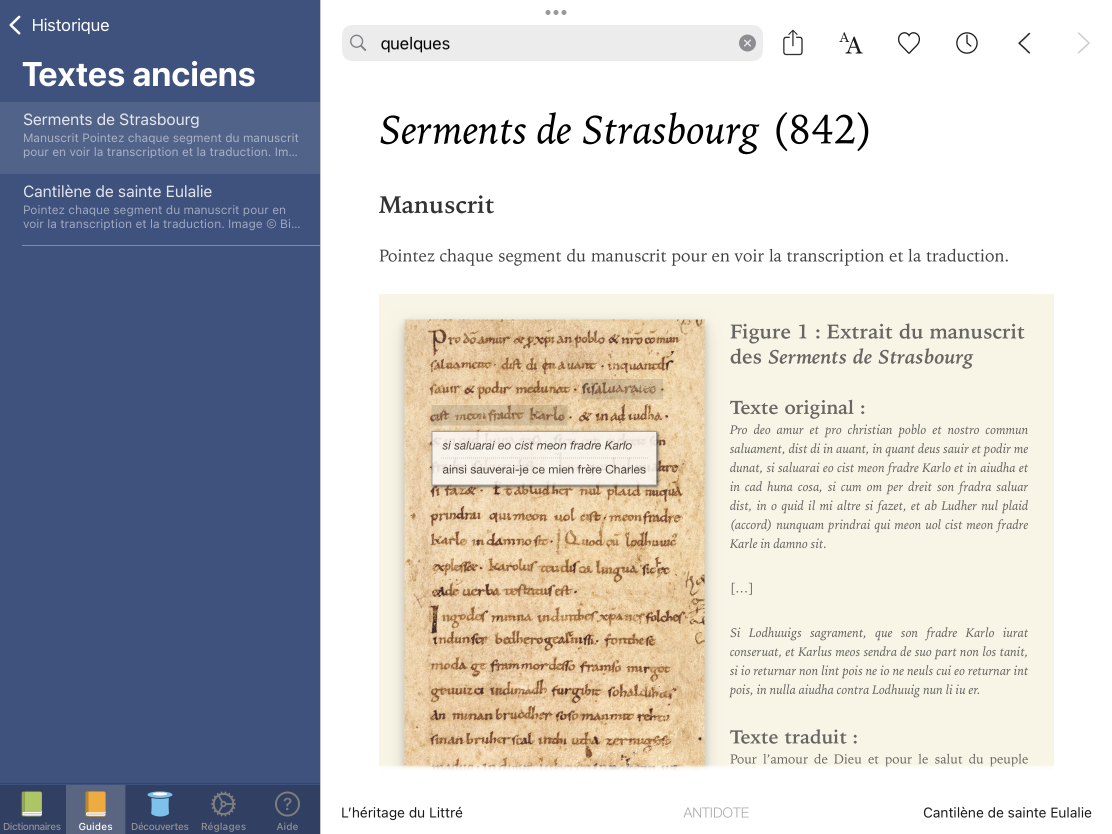Switch to the Guides tab
Viewport: 1112px width, 834px height.
96,810
